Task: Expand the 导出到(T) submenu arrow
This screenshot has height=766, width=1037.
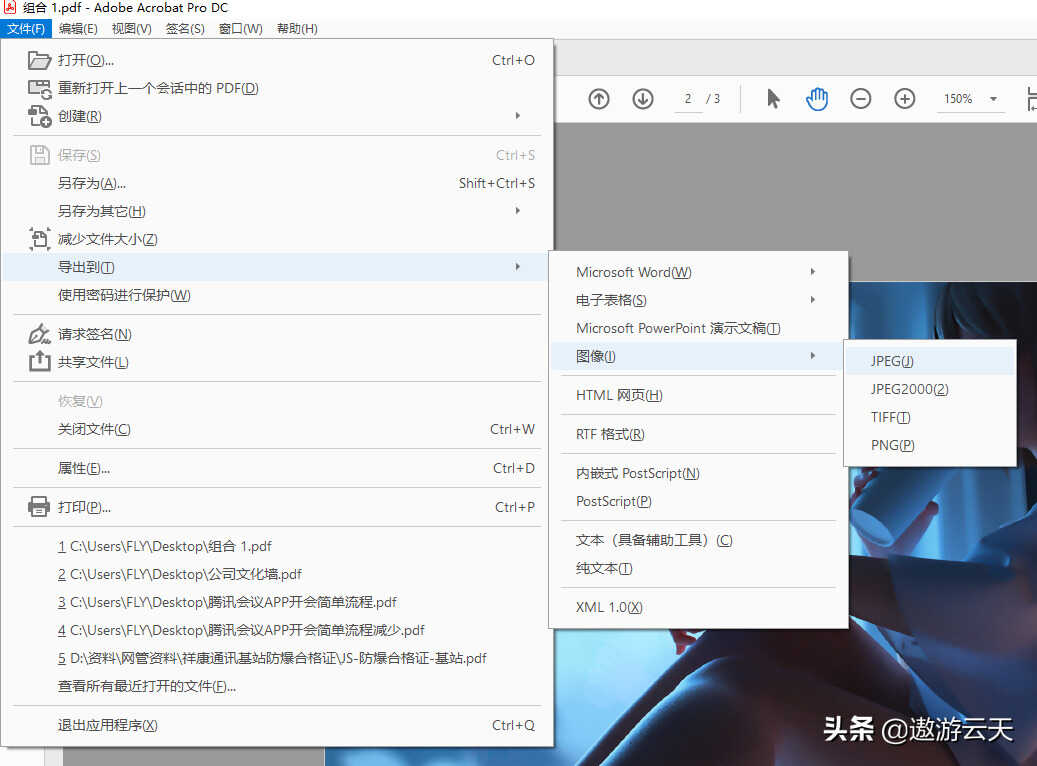Action: pyautogui.click(x=518, y=267)
